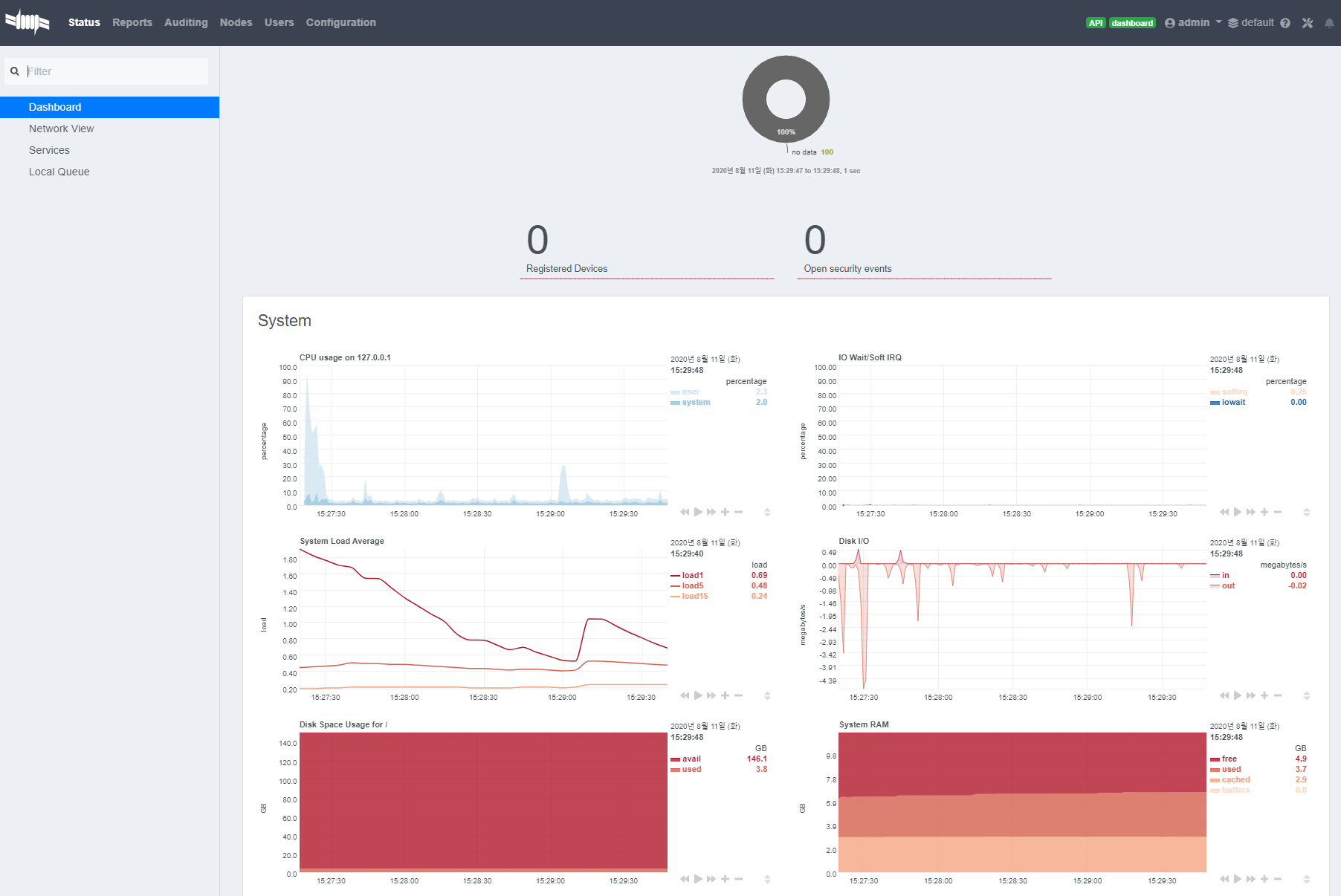This screenshot has width=1341, height=896.
Task: Click the sidebar Filter input field
Action: 106,71
